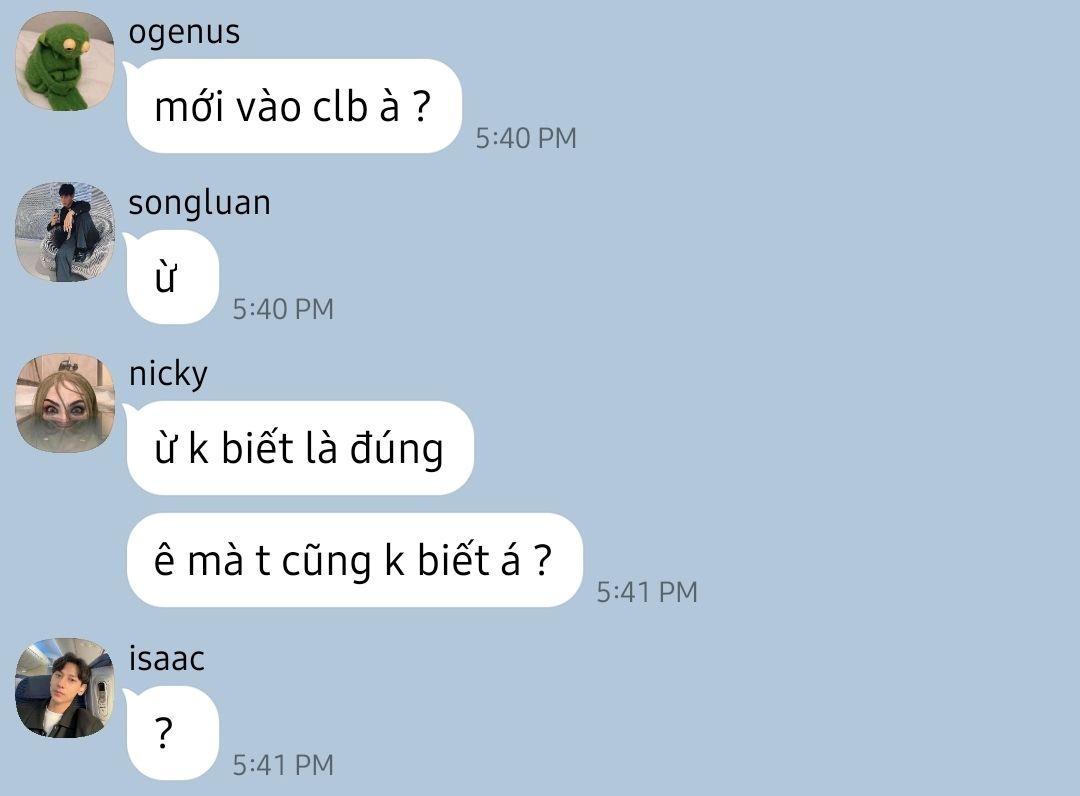Click the 5:41 PM timestamp by isaac's message
The height and width of the screenshot is (796, 1080).
[x=282, y=765]
